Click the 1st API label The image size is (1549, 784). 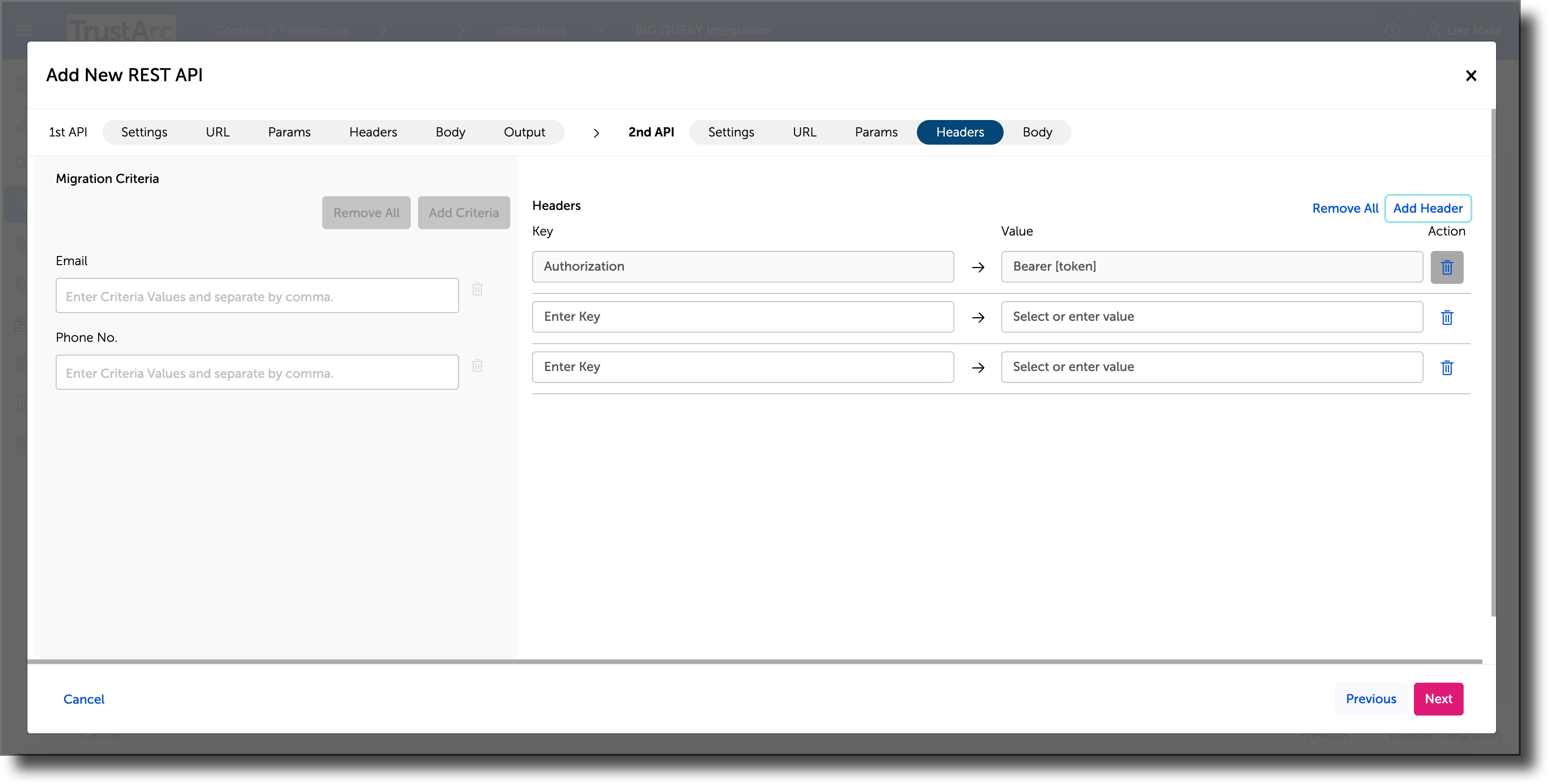68,132
